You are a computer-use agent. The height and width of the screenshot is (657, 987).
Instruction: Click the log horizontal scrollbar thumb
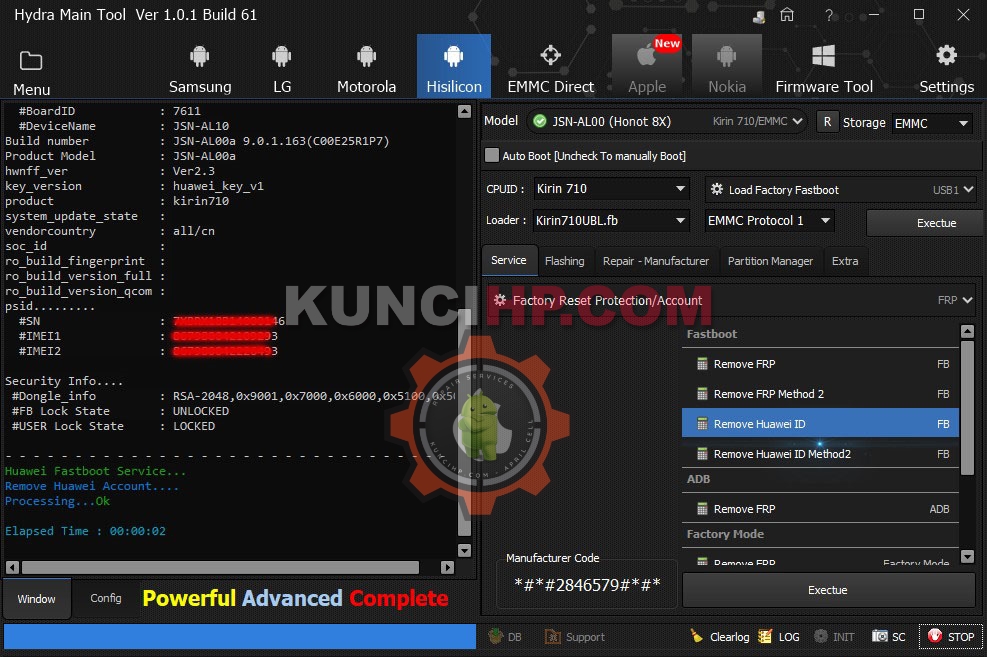point(220,568)
